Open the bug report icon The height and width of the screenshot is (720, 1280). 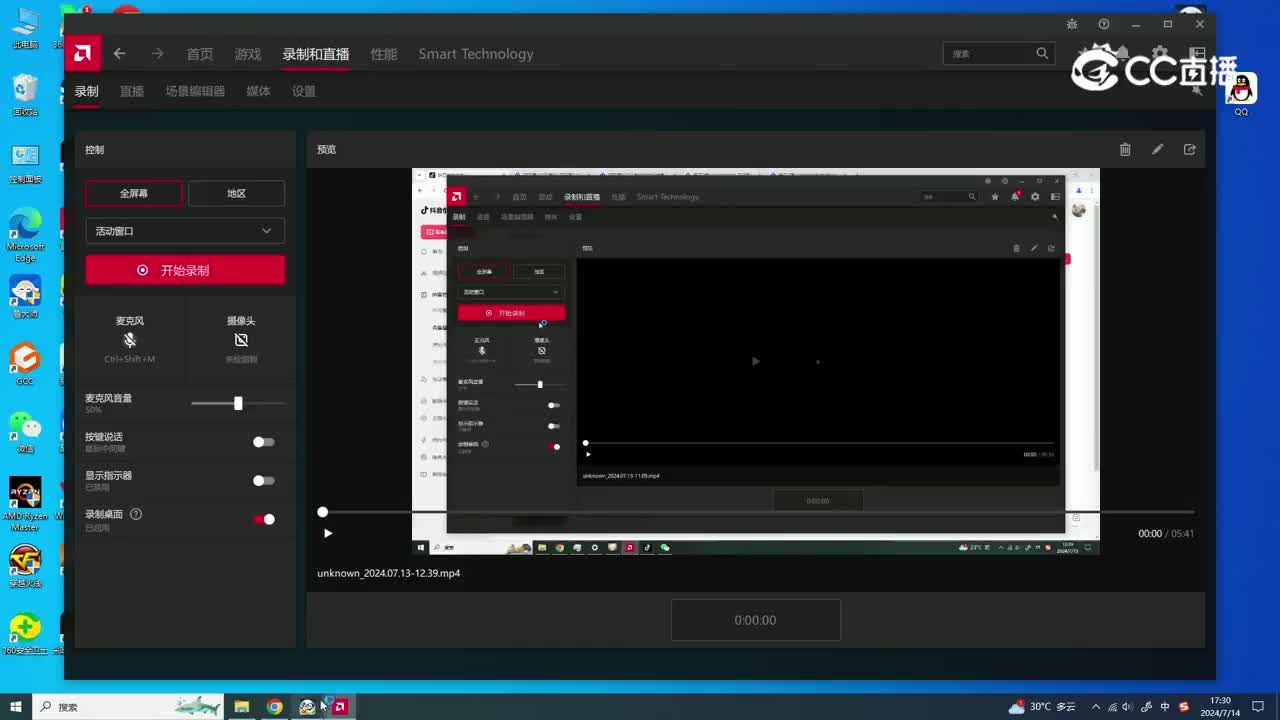point(1072,24)
